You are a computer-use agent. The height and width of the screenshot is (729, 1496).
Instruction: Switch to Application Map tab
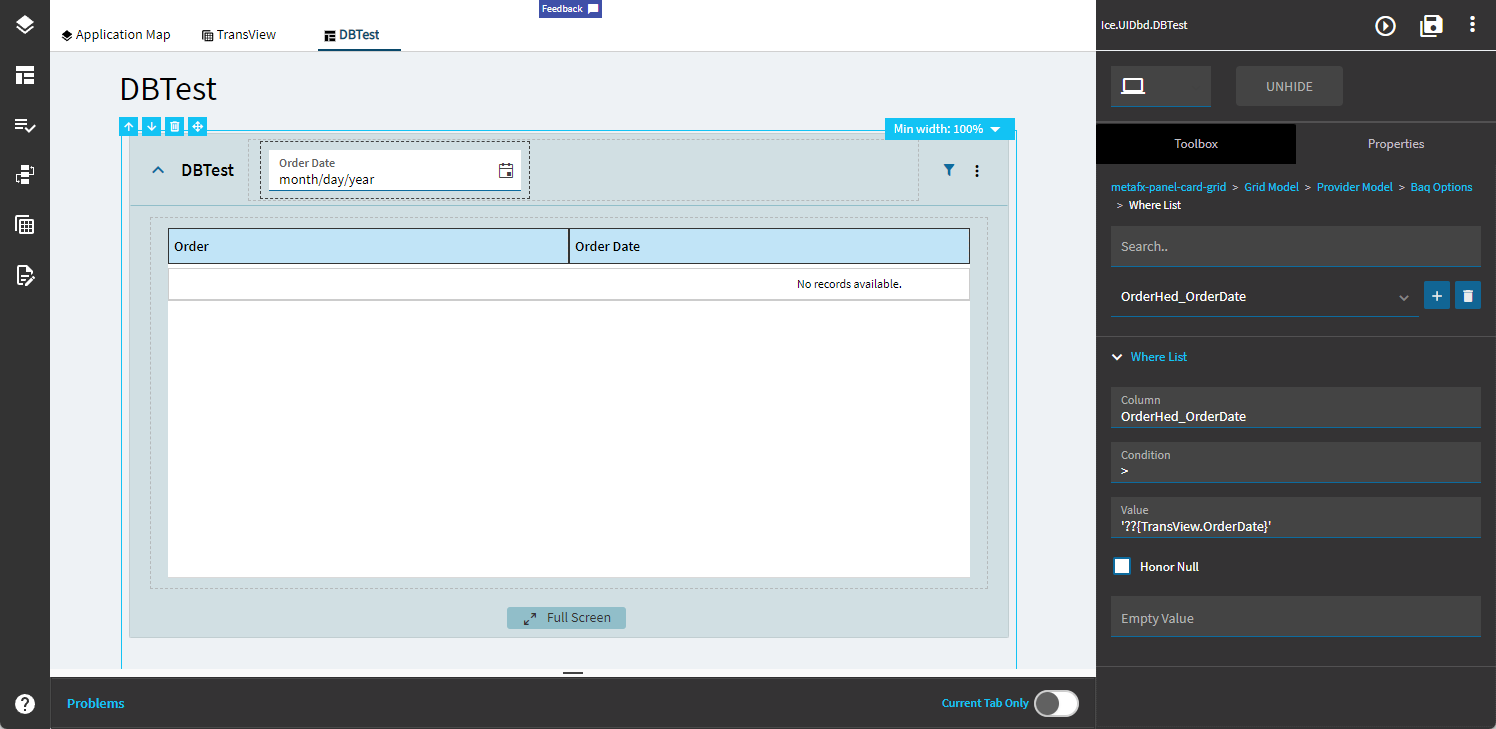116,34
